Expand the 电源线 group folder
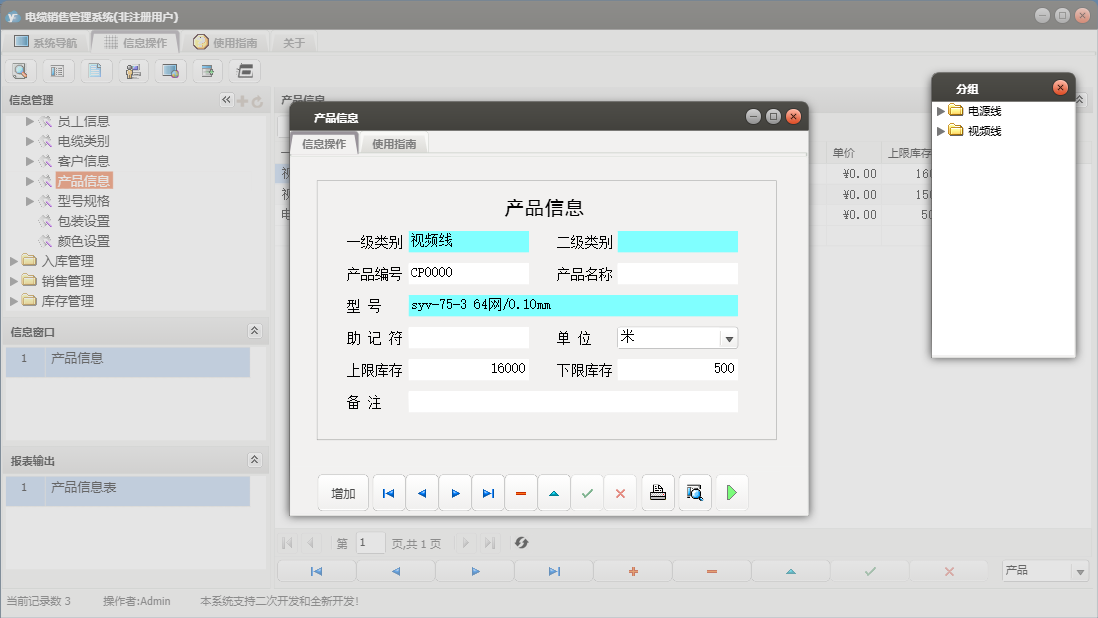This screenshot has height=618, width=1098. tap(938, 110)
